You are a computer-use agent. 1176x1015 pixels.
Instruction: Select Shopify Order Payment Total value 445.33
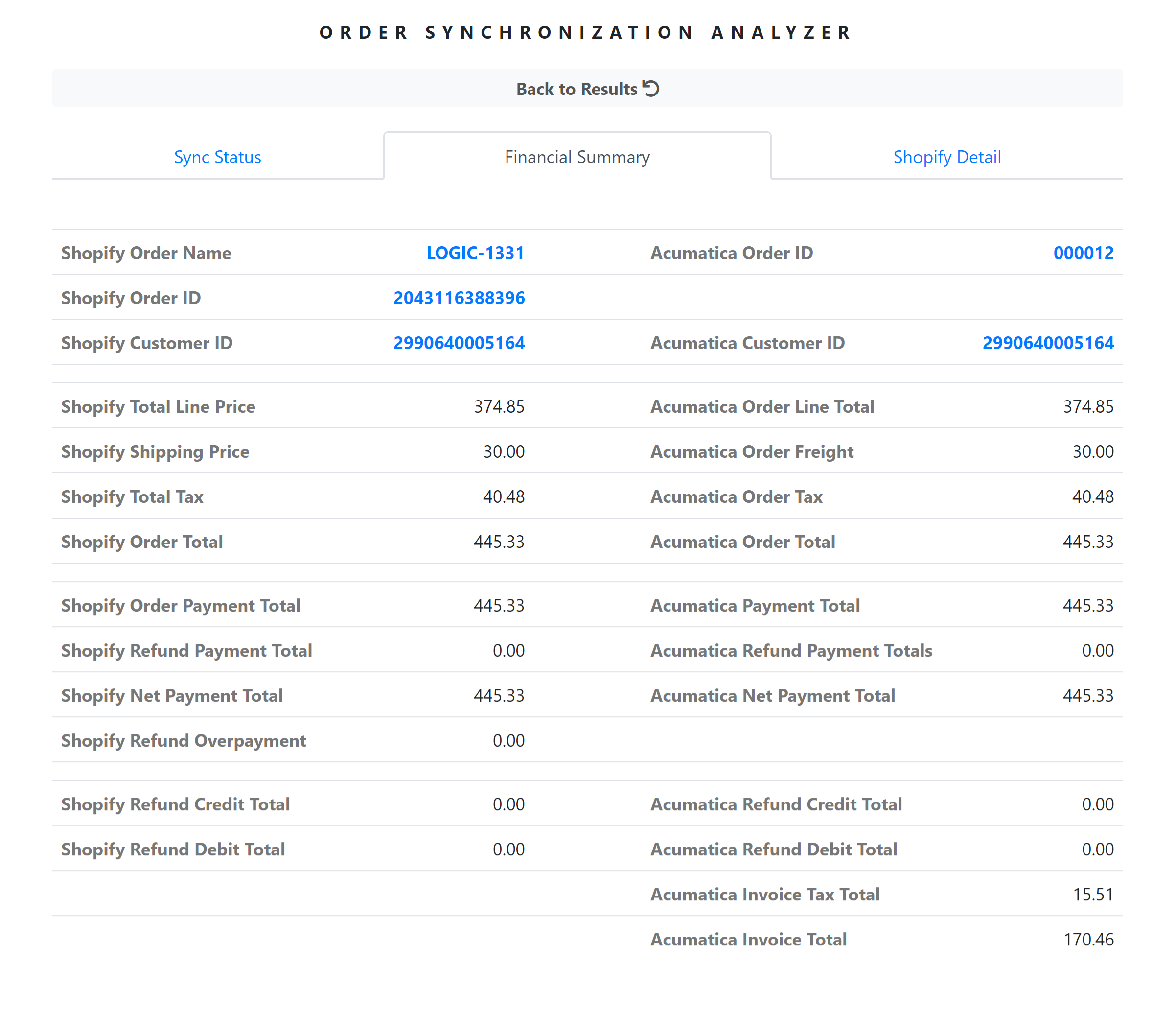pyautogui.click(x=500, y=606)
